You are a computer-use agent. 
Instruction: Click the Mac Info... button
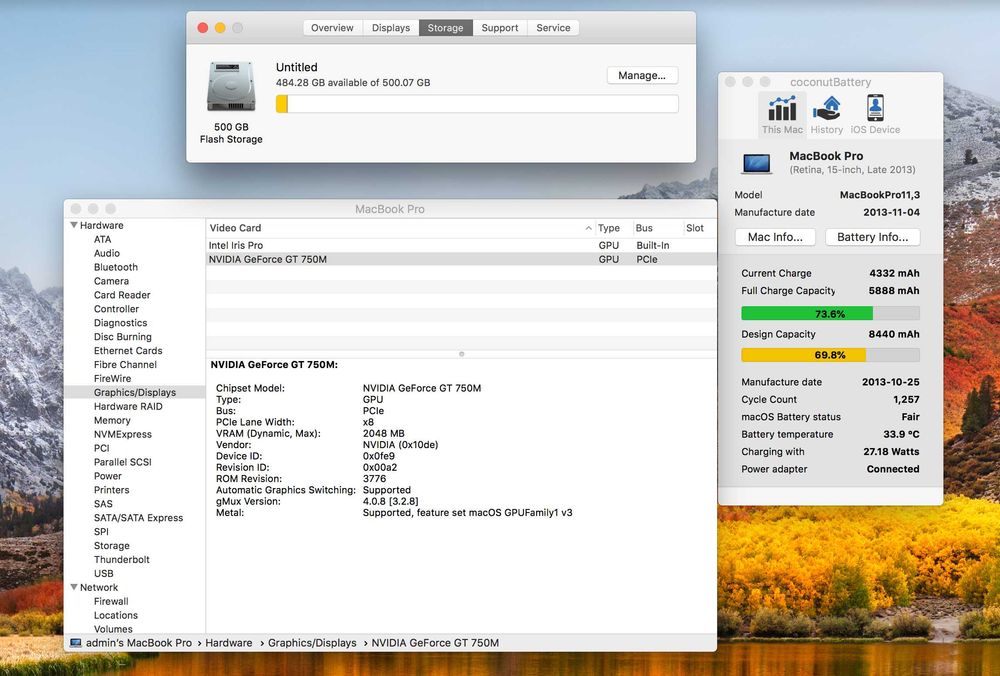coord(775,237)
